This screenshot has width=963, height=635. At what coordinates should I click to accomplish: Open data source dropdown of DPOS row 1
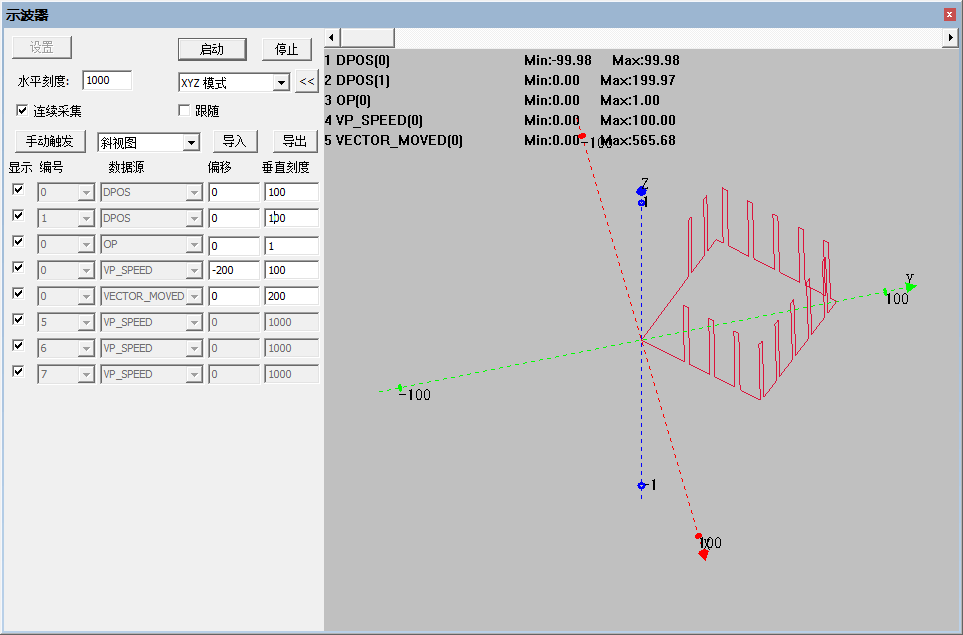194,218
